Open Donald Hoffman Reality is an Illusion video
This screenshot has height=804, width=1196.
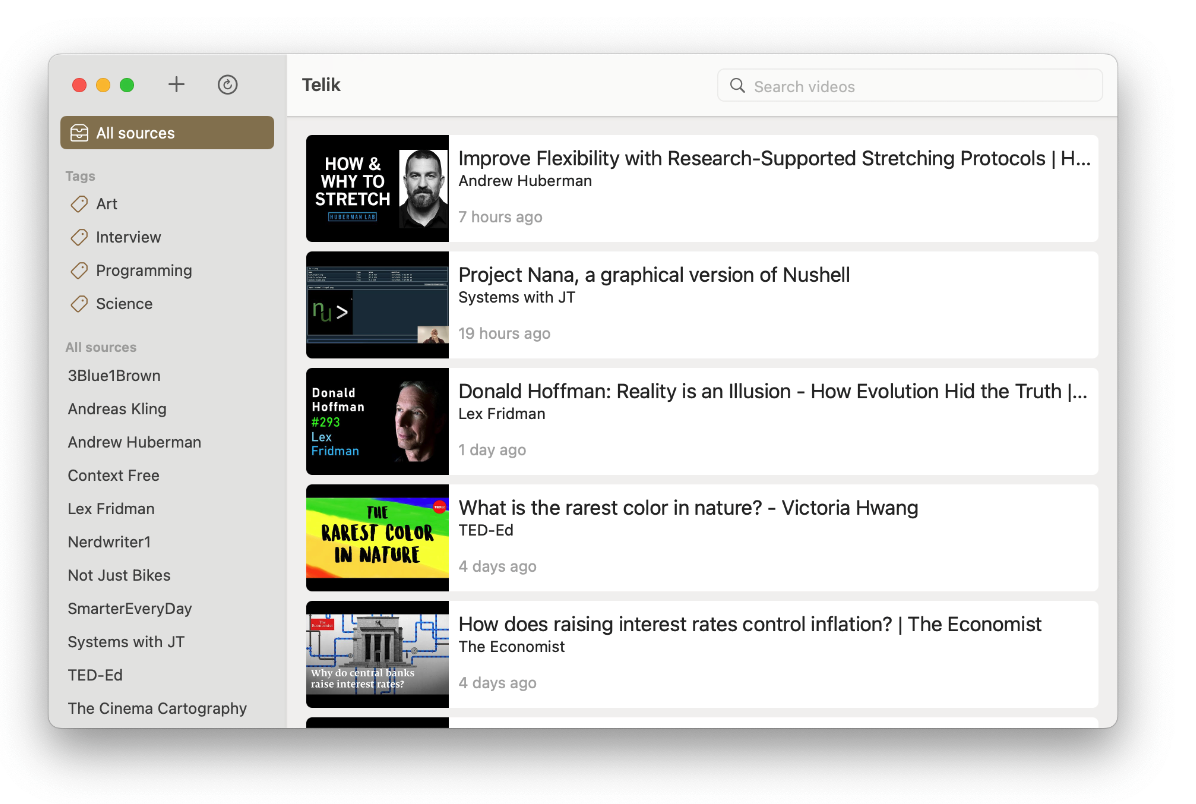tap(771, 391)
